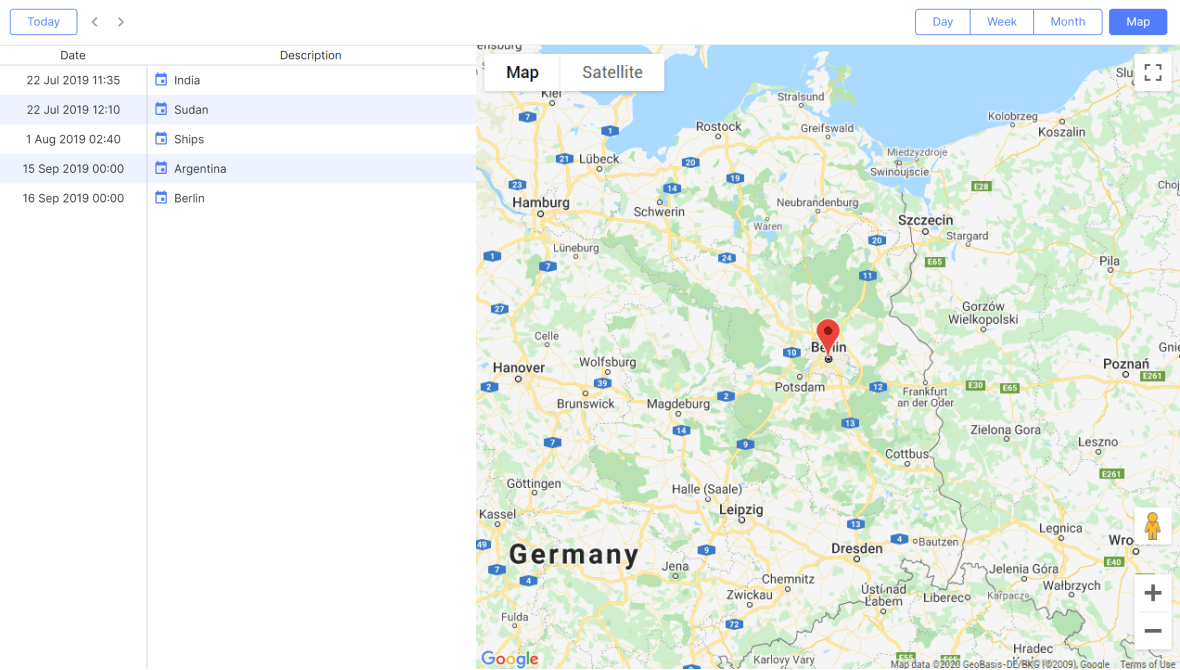Go to the previous date with the chevron
This screenshot has height=670, width=1180.
point(94,21)
